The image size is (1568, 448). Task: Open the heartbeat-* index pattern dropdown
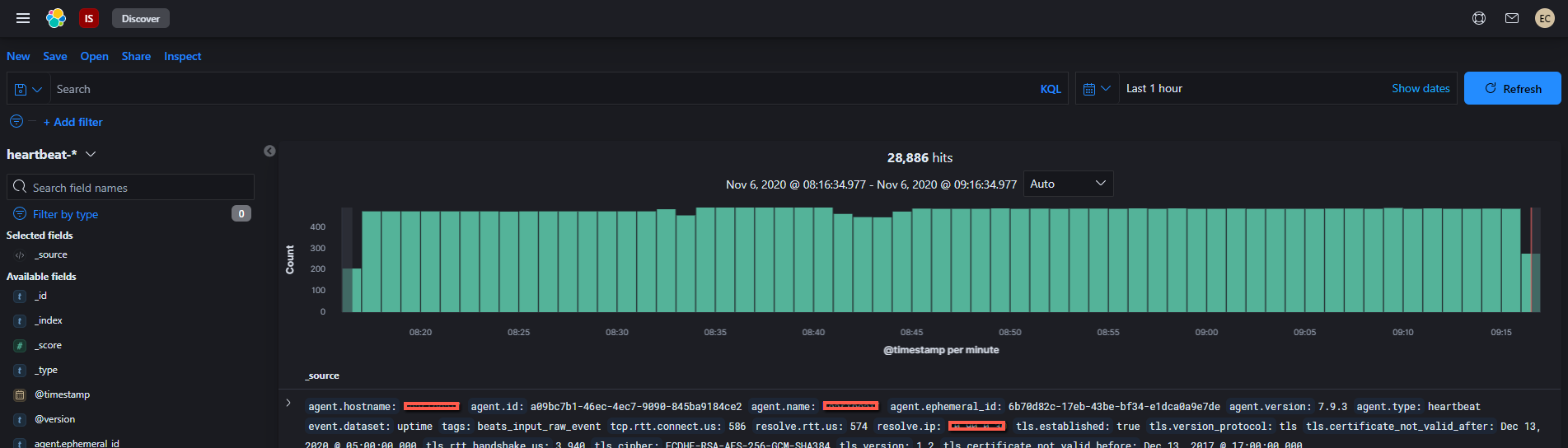(x=51, y=154)
